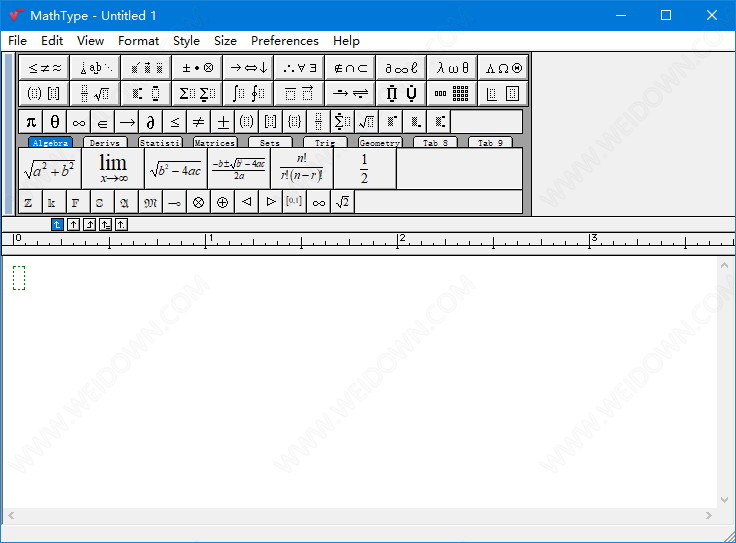The image size is (736, 543).
Task: Select the left-justified tab stop
Action: 57,225
